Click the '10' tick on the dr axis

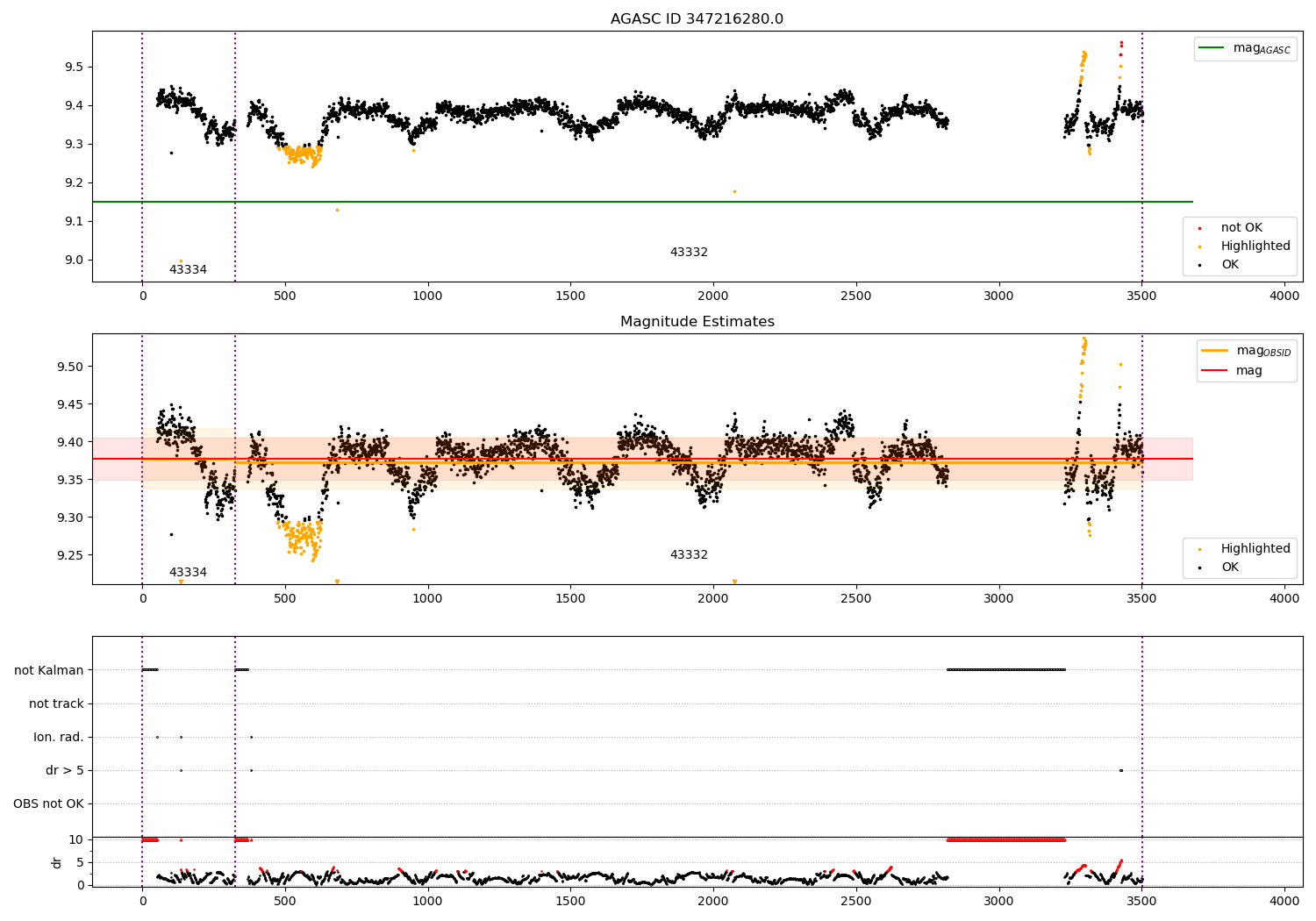coord(76,839)
